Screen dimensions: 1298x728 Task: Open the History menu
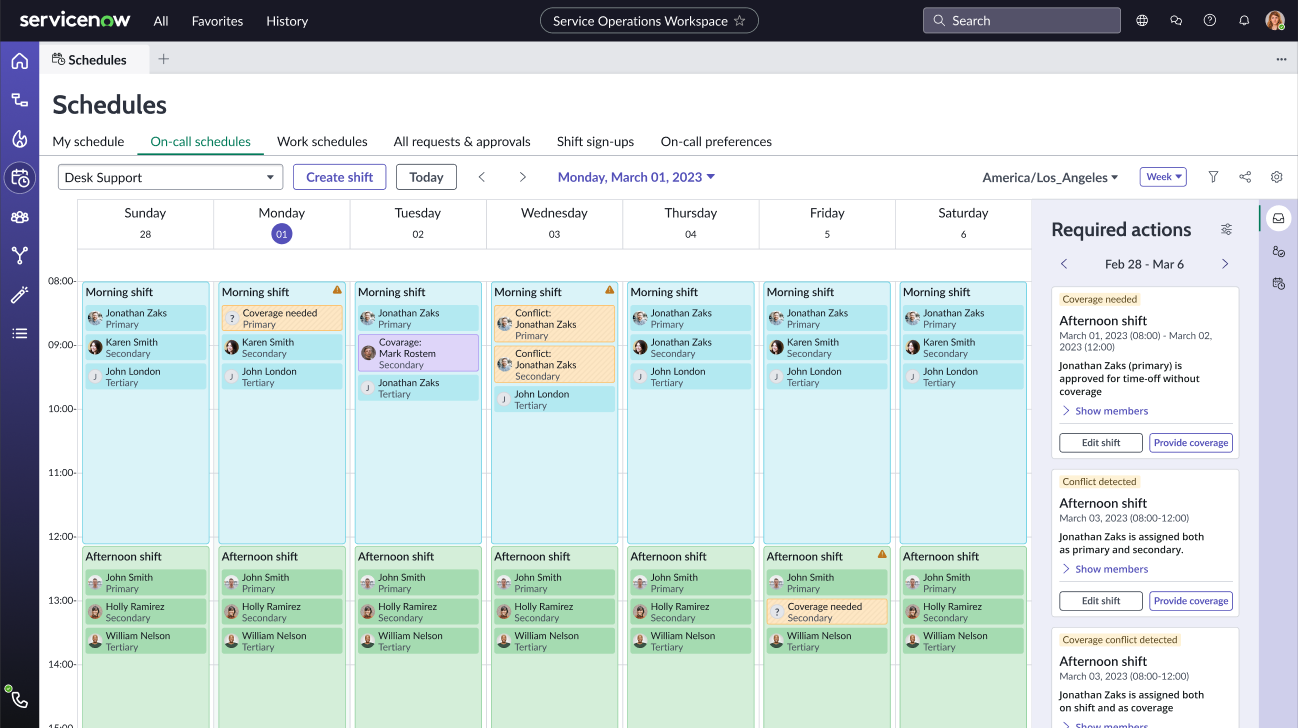point(287,21)
